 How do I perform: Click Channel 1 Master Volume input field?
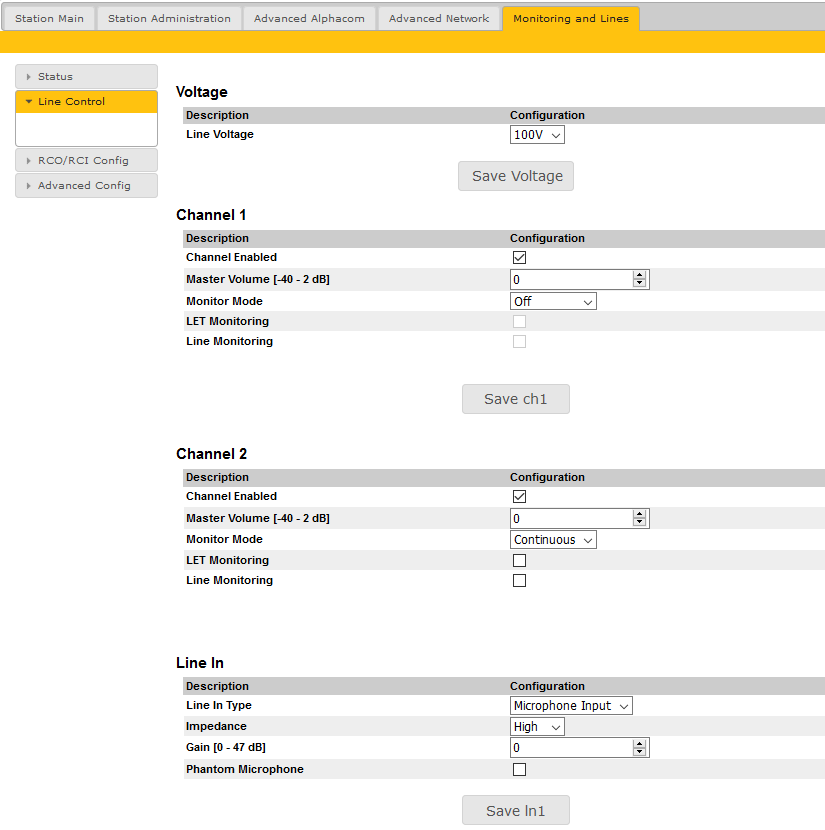571,280
